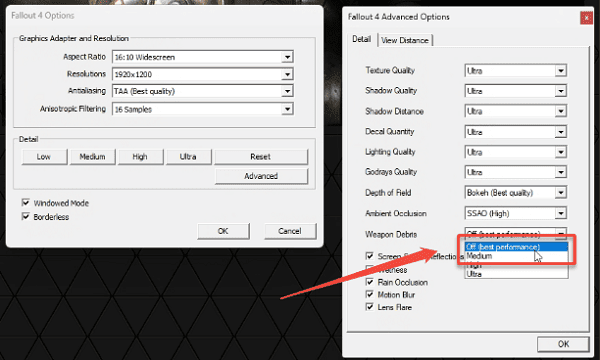The height and width of the screenshot is (360, 600).
Task: Toggle the Windowed Mode checkbox
Action: [x=26, y=202]
